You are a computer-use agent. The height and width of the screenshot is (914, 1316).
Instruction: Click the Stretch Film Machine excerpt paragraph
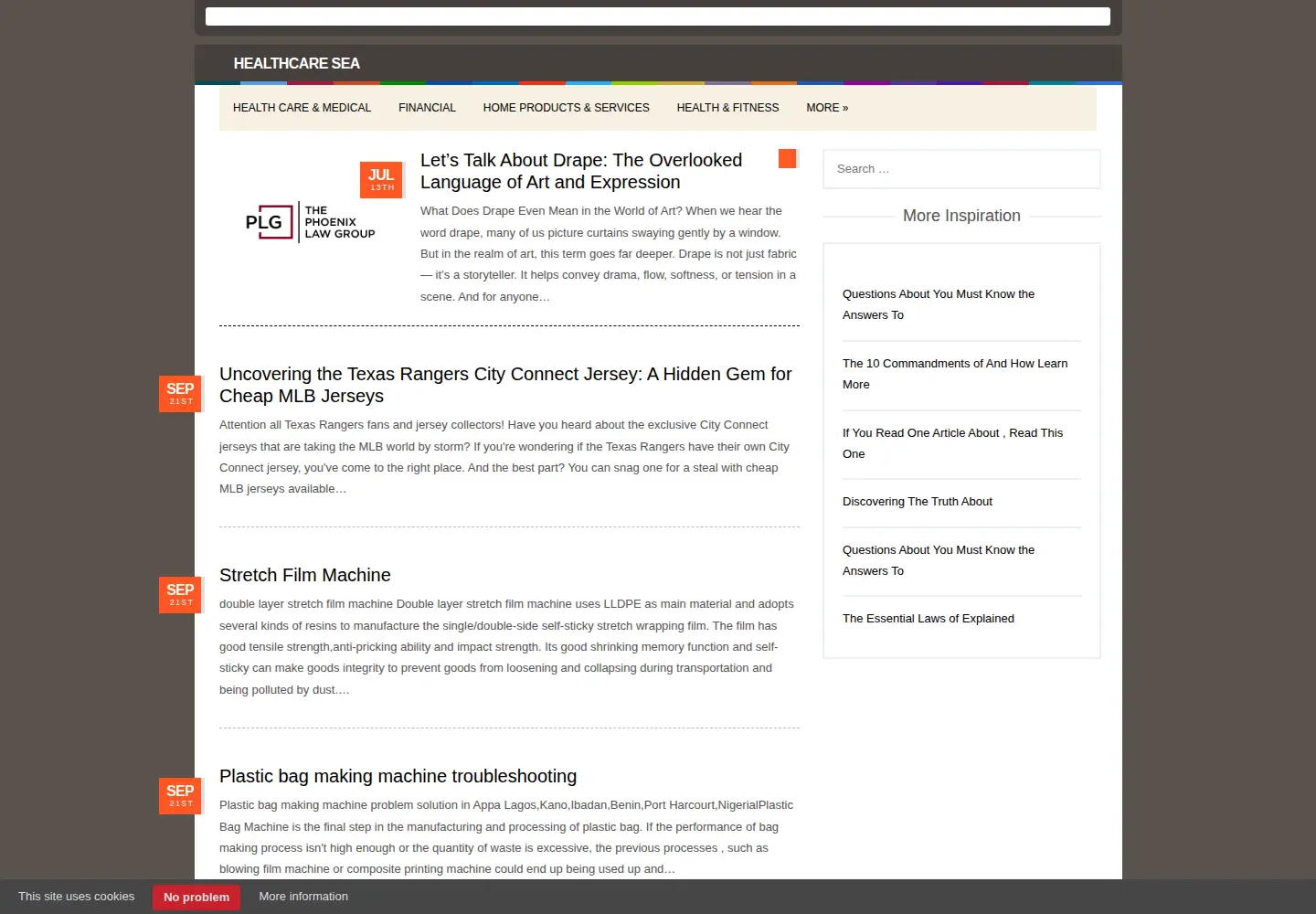(x=507, y=647)
